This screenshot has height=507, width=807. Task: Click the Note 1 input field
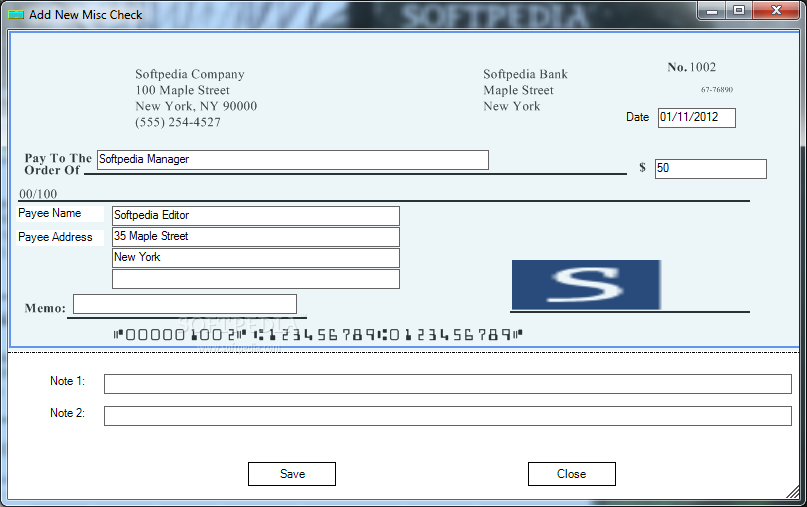[x=448, y=384]
